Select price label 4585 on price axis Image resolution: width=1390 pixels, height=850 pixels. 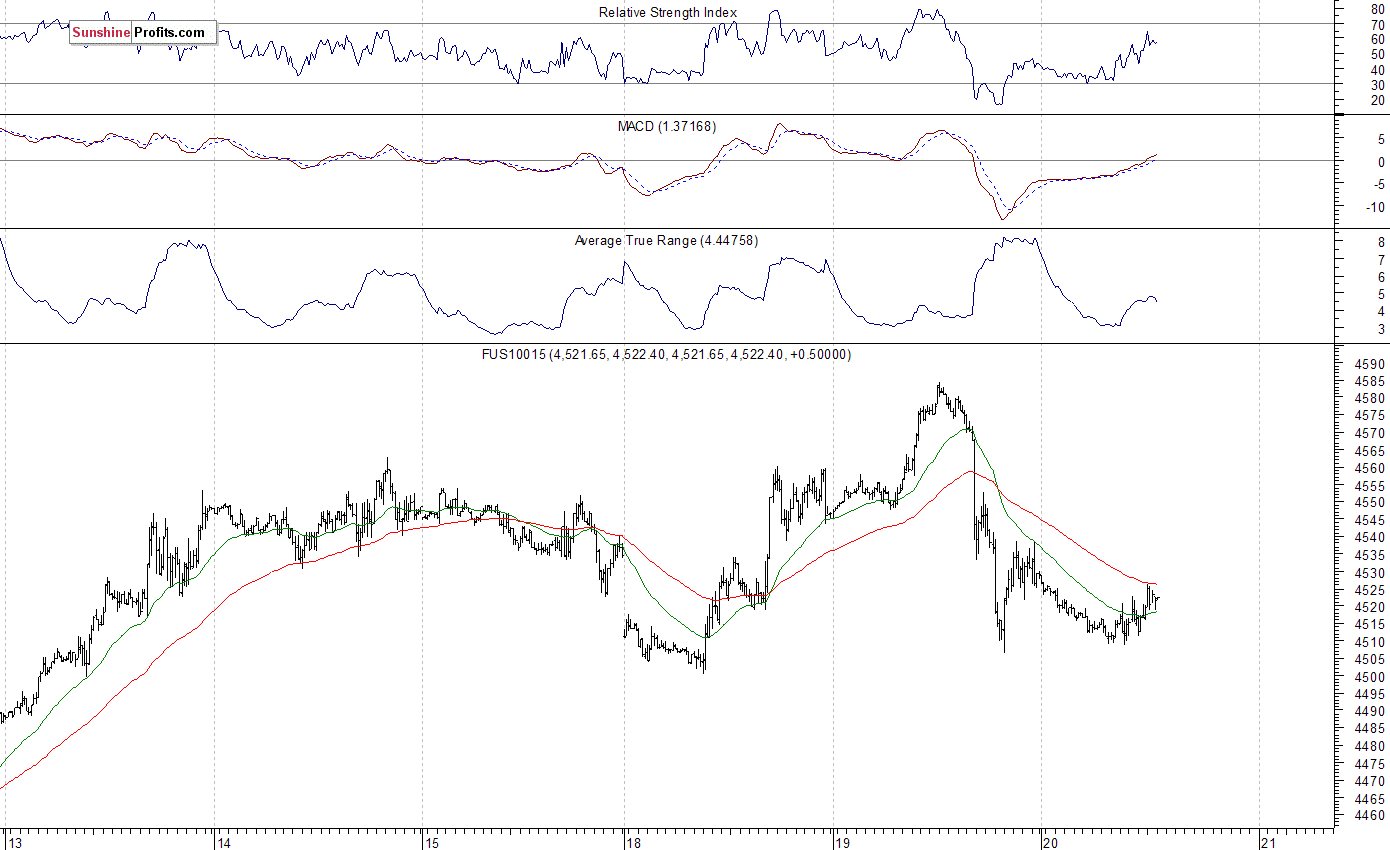click(1372, 381)
